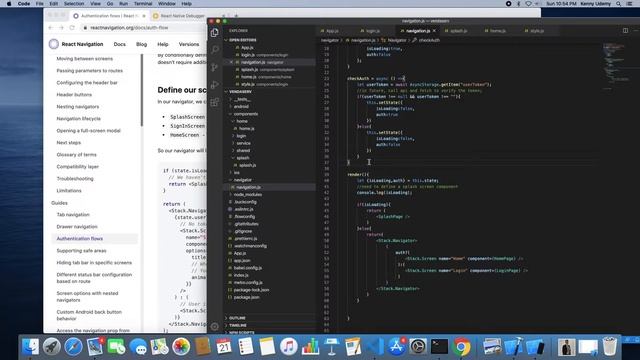Viewport: 640px width, 360px height.
Task: Collapse the components folder
Action: click(x=246, y=114)
